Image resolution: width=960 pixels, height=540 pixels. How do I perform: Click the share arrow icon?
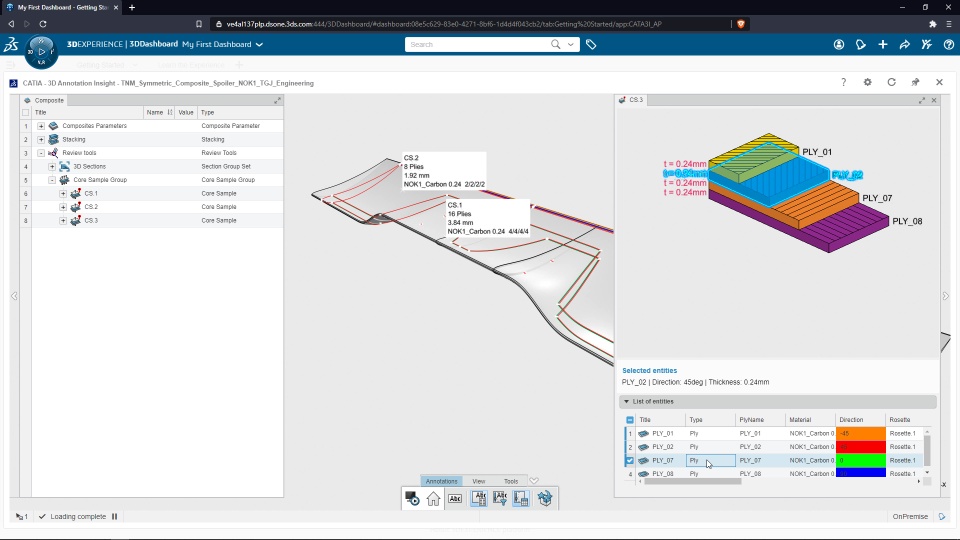pyautogui.click(x=905, y=44)
